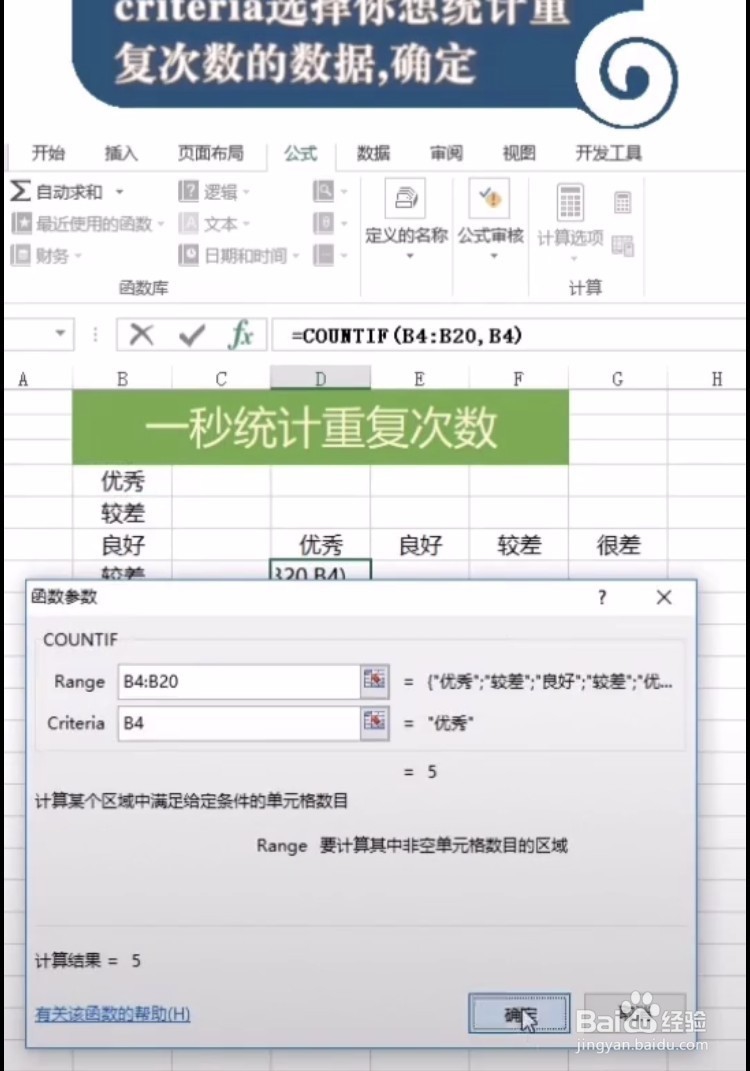The image size is (750, 1071).
Task: Open the 定义的名称 menu
Action: 406,219
